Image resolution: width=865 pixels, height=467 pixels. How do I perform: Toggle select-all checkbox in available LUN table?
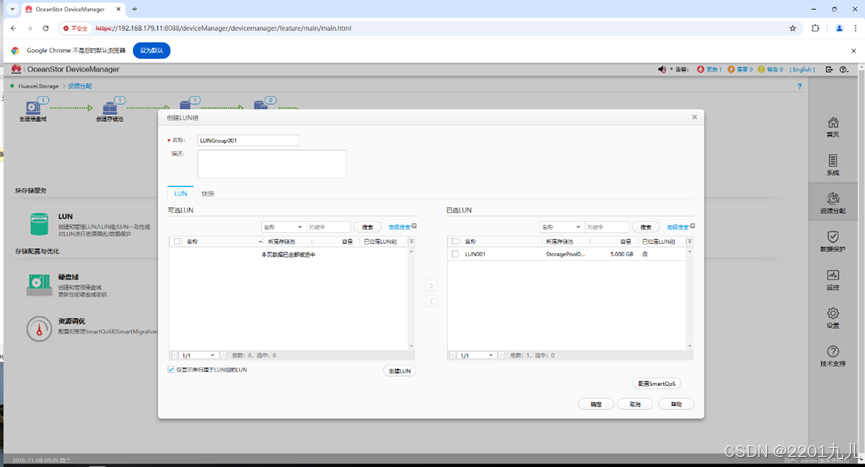[x=177, y=241]
